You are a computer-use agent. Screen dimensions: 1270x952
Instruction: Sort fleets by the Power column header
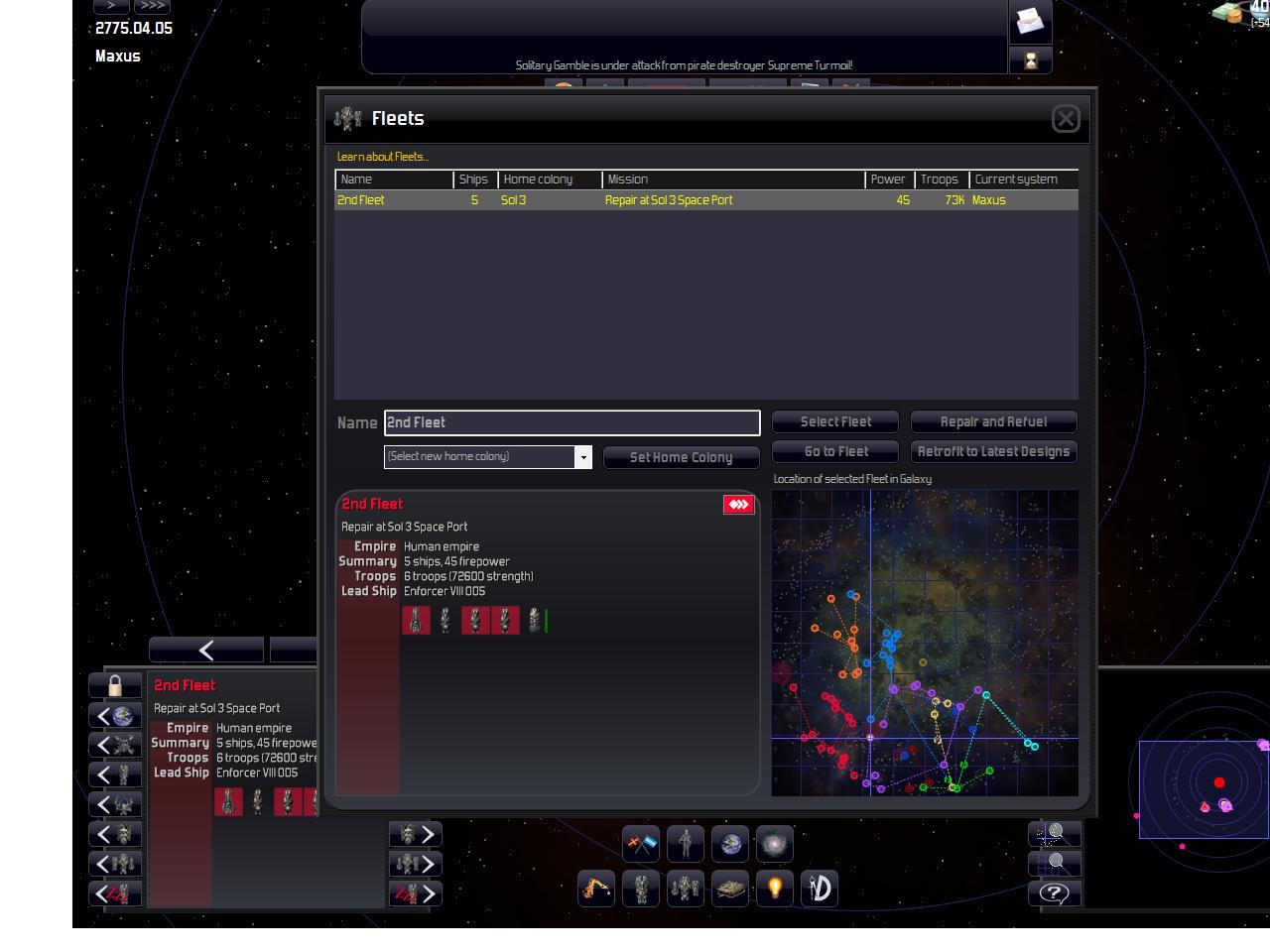890,179
